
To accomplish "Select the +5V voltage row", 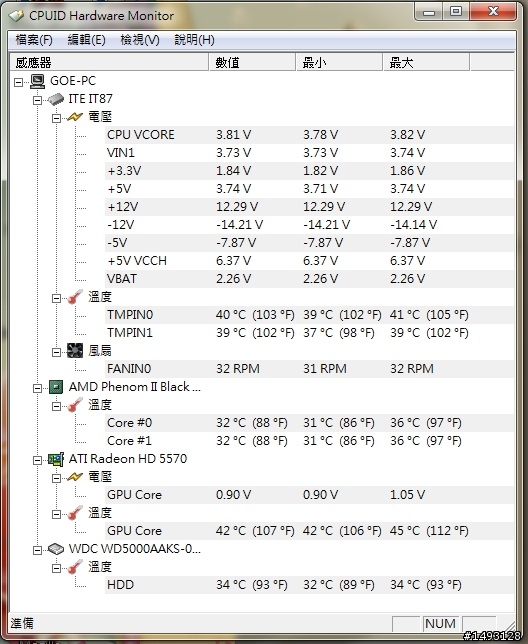I will [309, 189].
